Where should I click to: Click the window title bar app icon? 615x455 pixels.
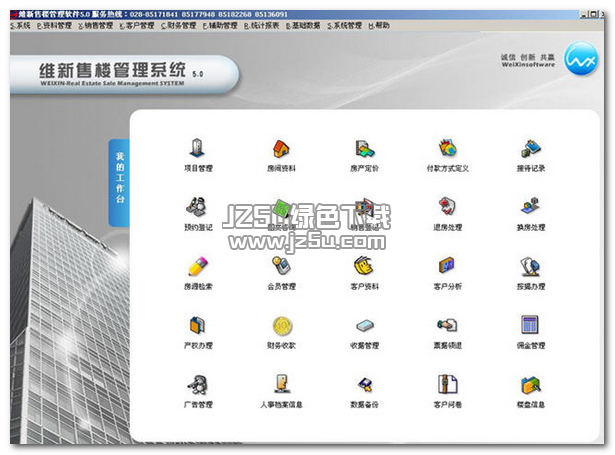(x=14, y=15)
